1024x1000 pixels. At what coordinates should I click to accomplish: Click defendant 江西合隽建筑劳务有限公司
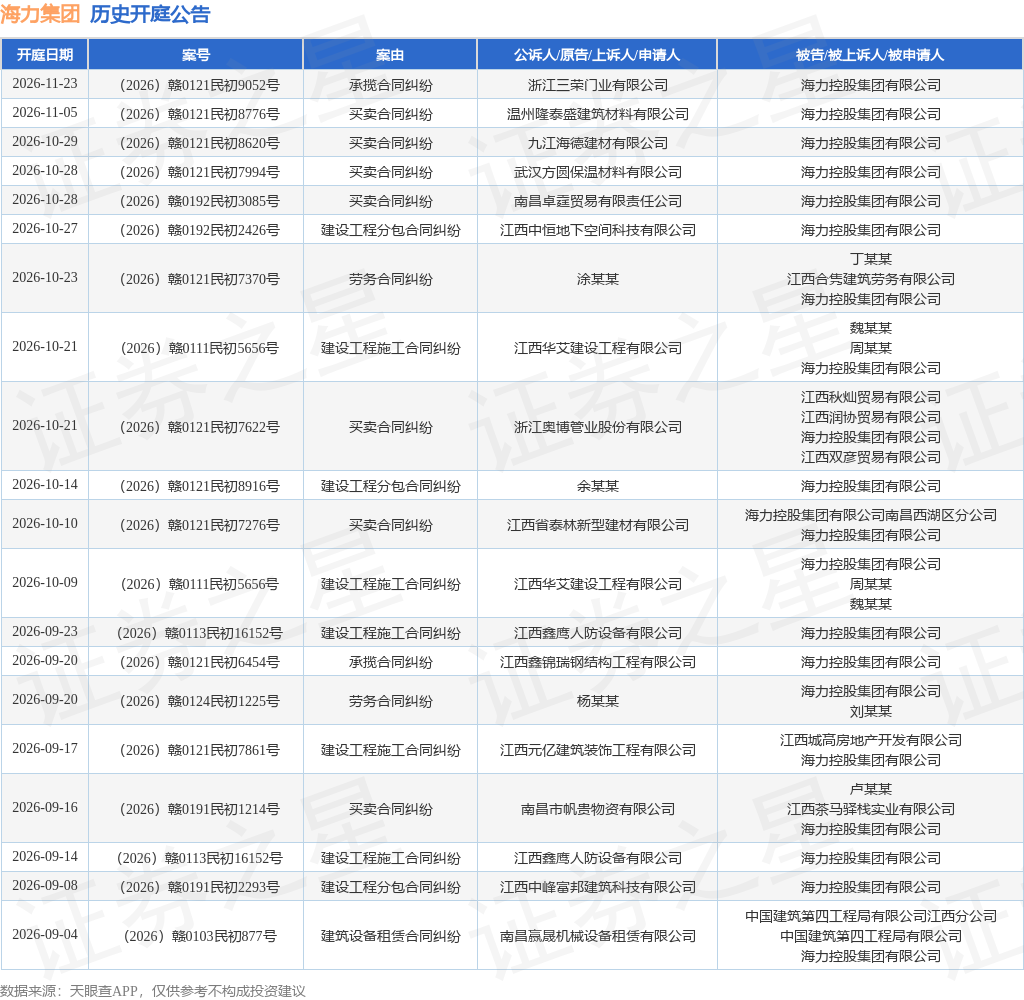[x=871, y=279]
